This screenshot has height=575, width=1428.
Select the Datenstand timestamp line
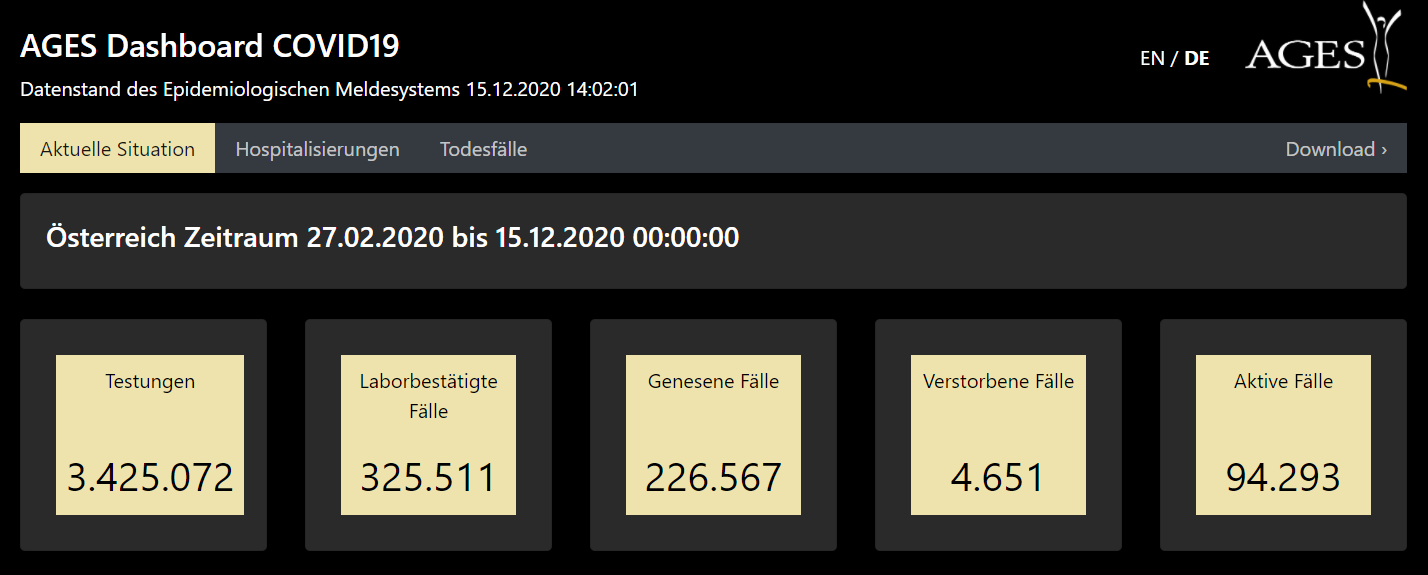[329, 89]
